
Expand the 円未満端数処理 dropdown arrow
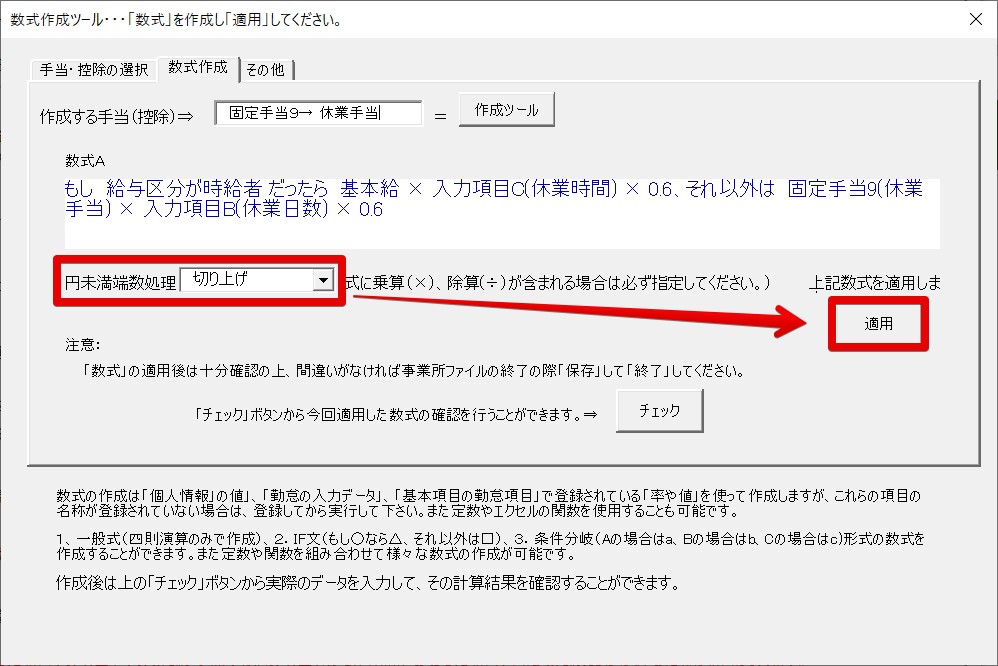(x=322, y=281)
